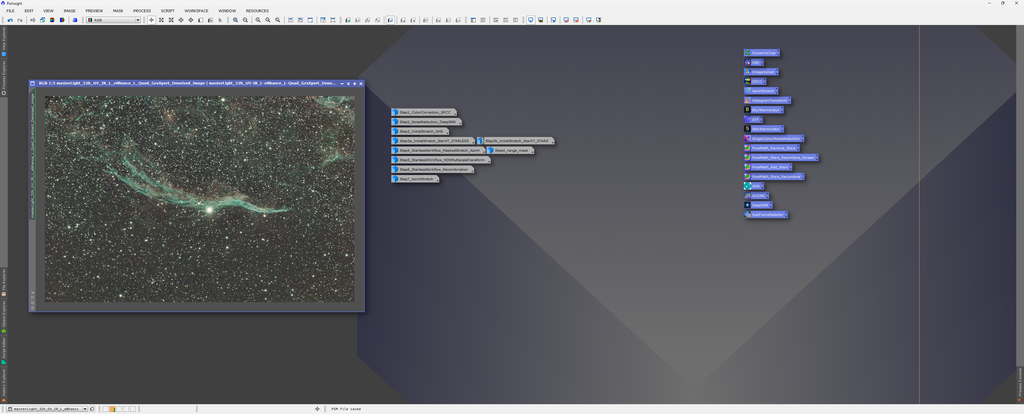This screenshot has width=1024, height=414.
Task: Switch to the highlighted orange workspace button
Action: coord(112,409)
